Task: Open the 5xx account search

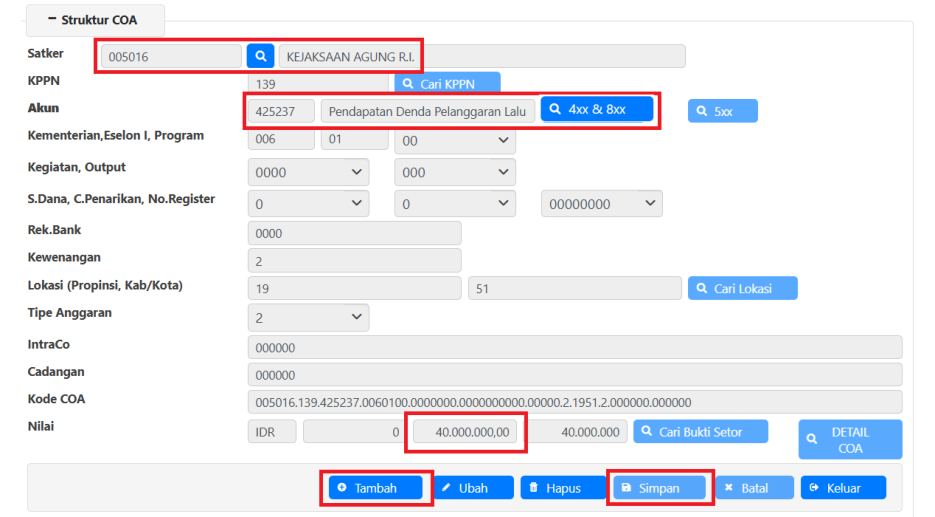Action: click(x=722, y=111)
